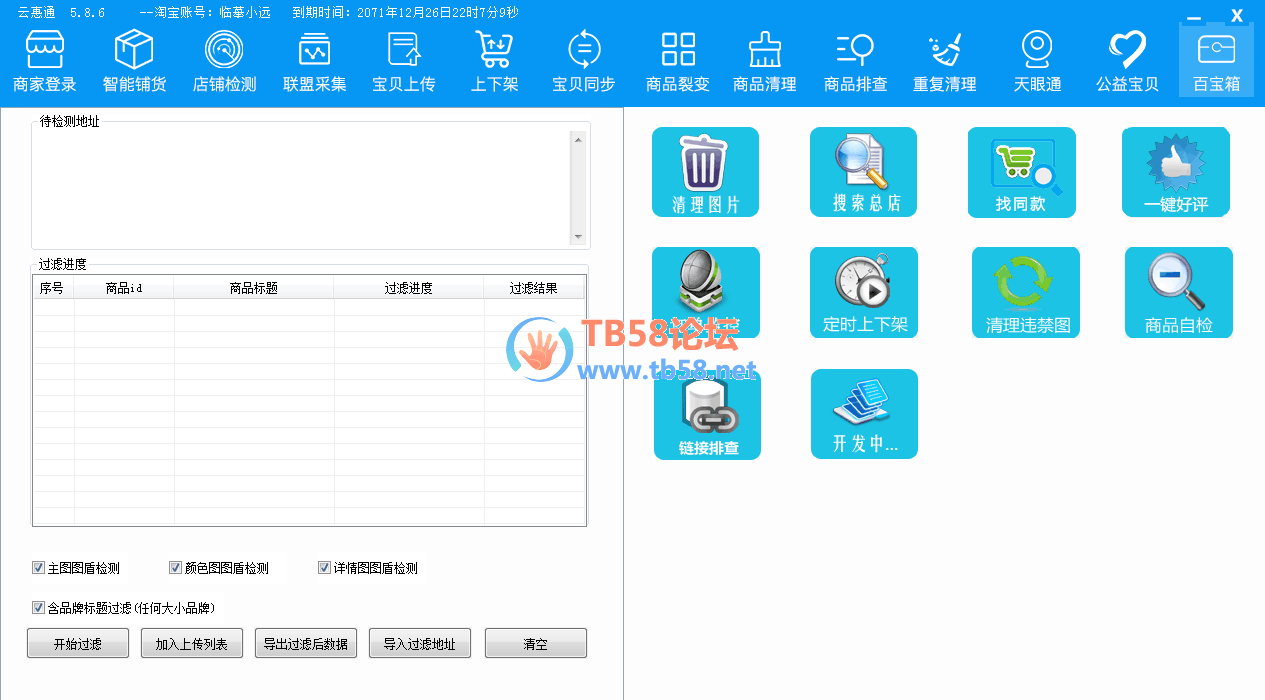Image resolution: width=1265 pixels, height=700 pixels.
Task: Uncheck 含品牌标题过滤 brand title filter
Action: [38, 607]
